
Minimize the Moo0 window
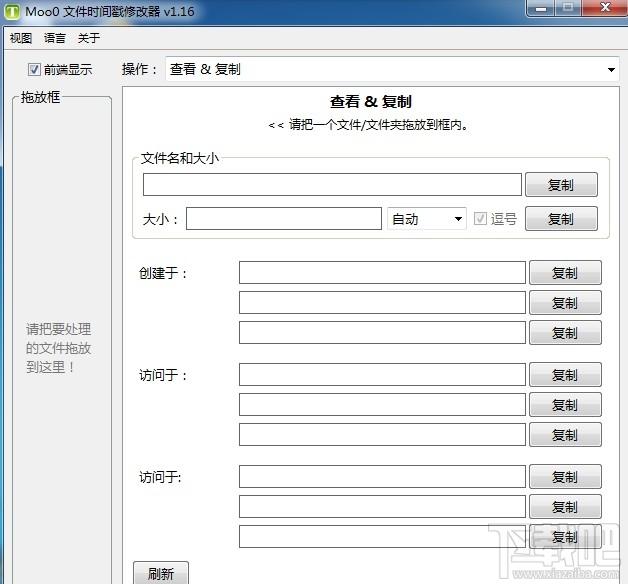(x=541, y=8)
